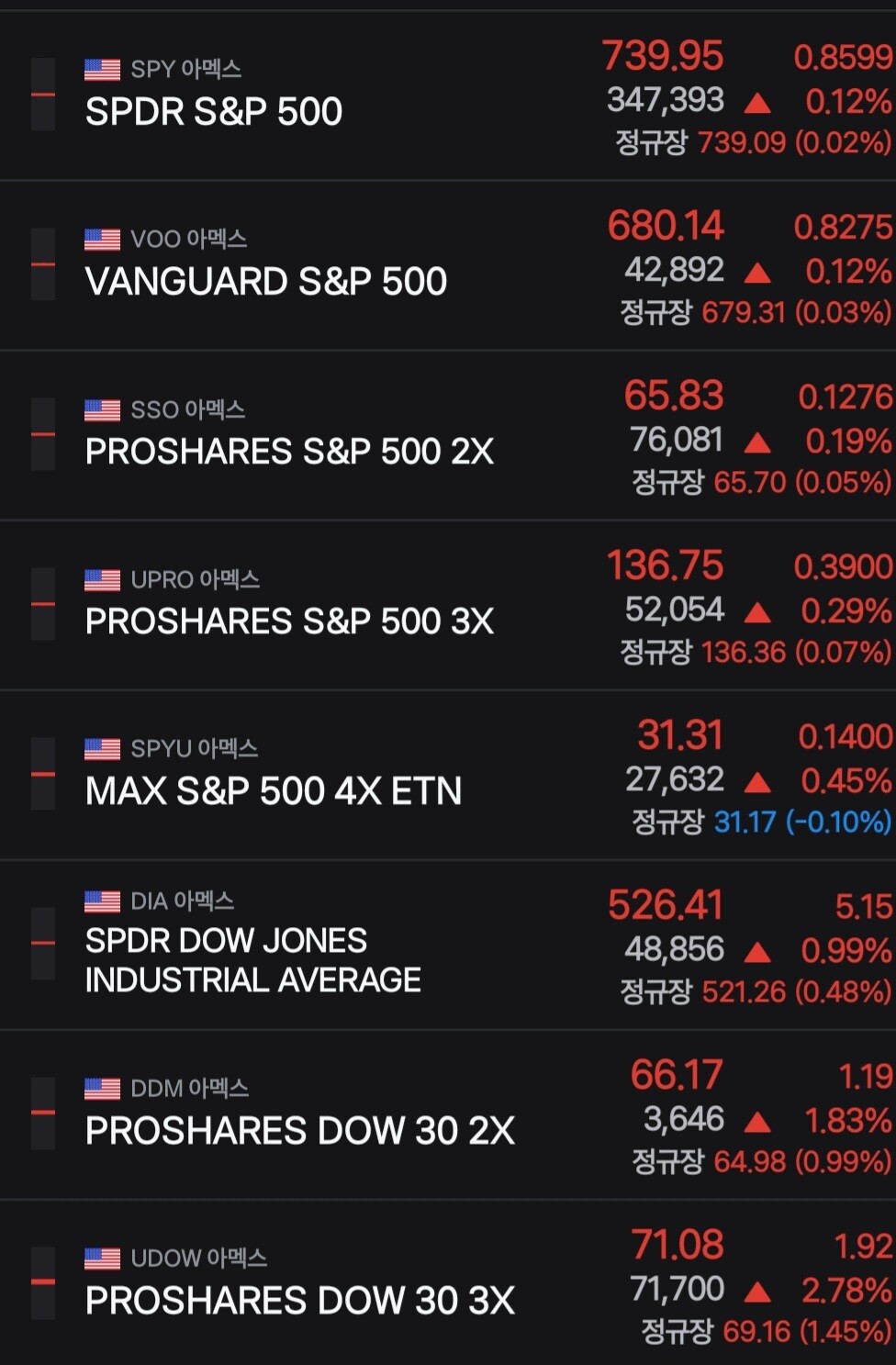Viewport: 896px width, 1365px height.
Task: Click the 2.78% change for UDOW
Action: pyautogui.click(x=846, y=1291)
